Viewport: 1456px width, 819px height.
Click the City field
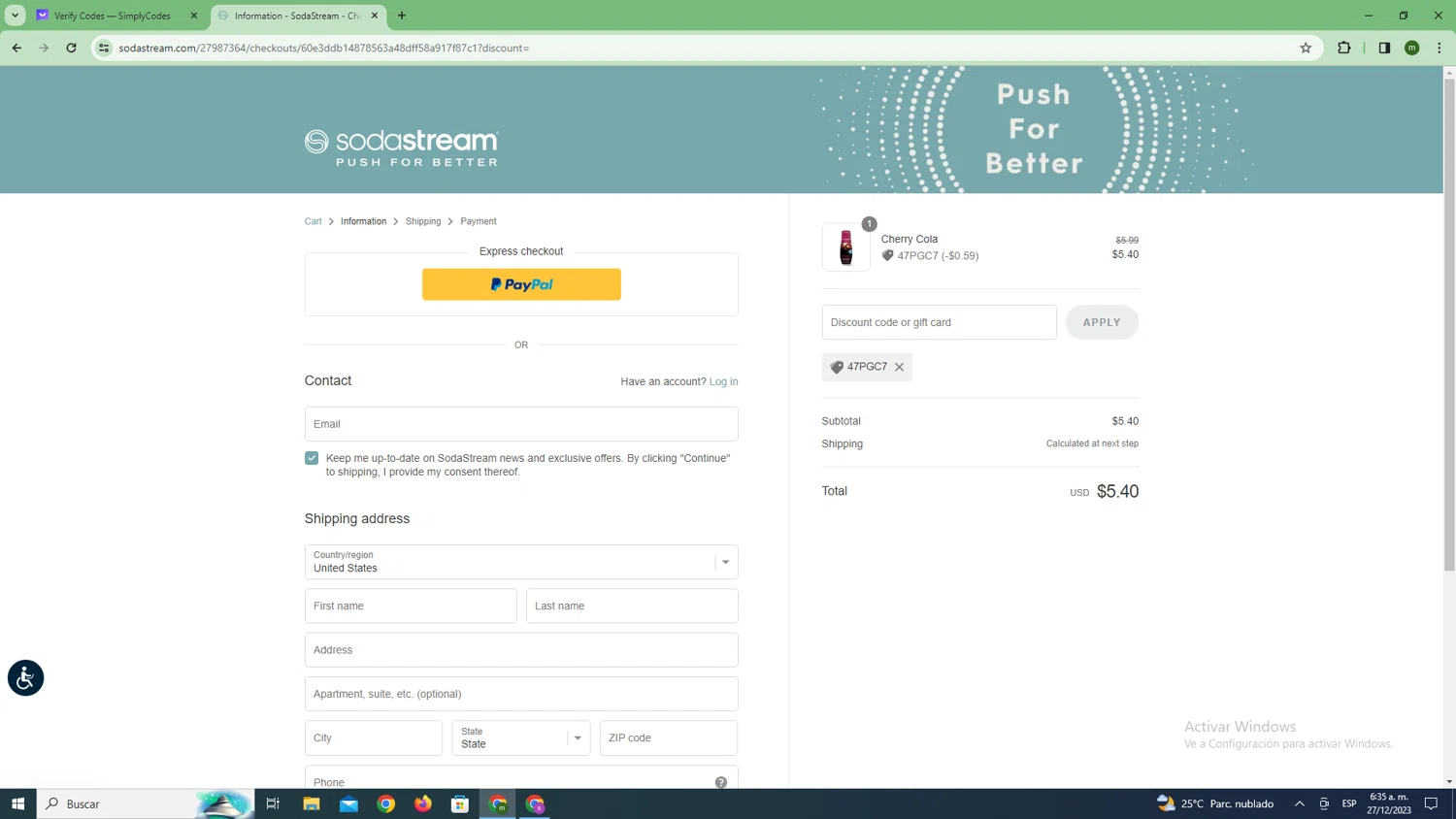[x=374, y=737]
